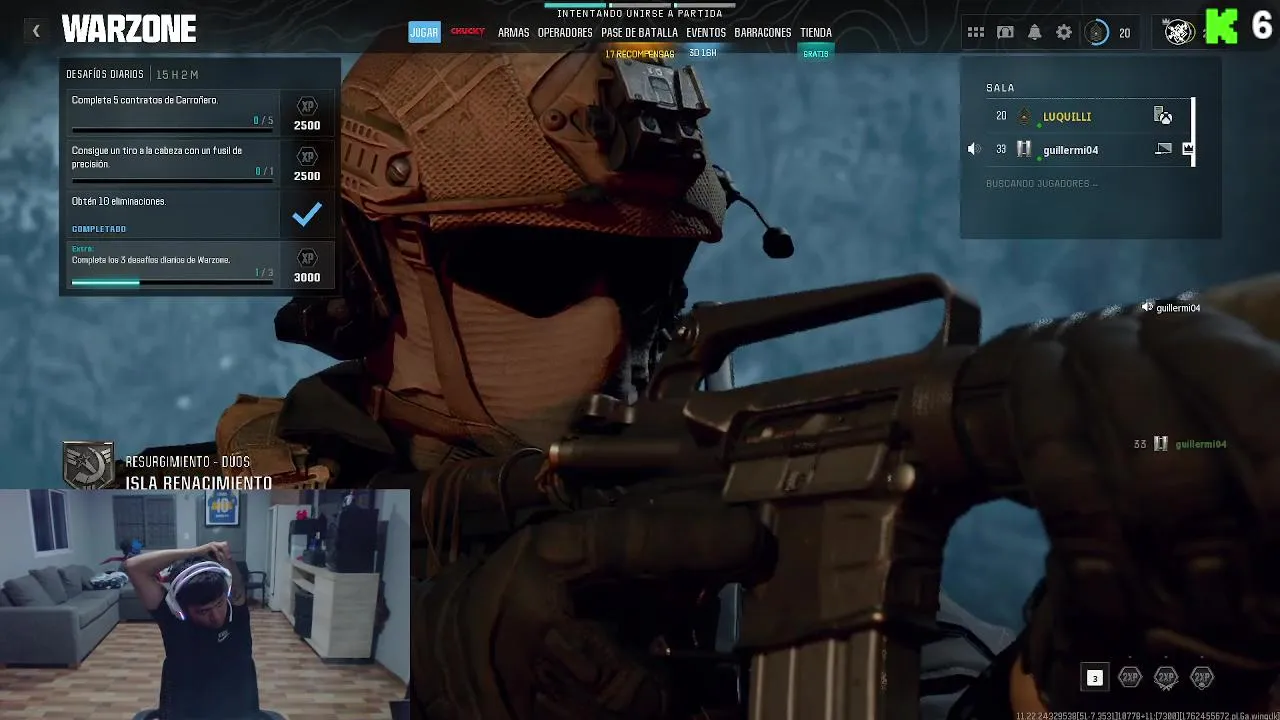Click LUQUILLI's Xbox PC platform icon

(1163, 116)
